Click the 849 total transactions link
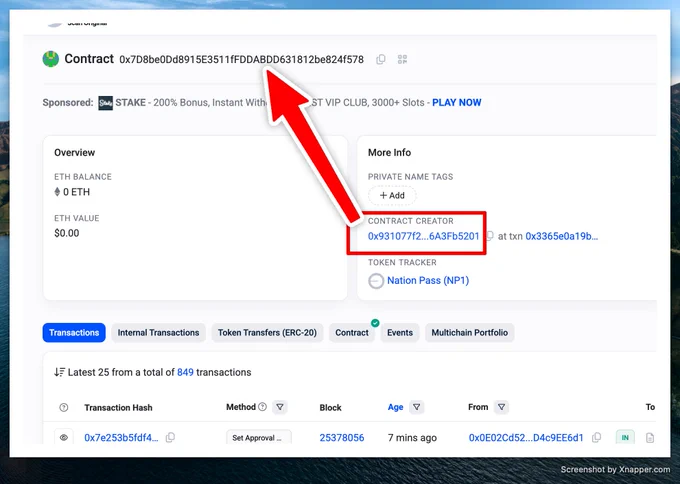The width and height of the screenshot is (680, 484). pos(185,372)
